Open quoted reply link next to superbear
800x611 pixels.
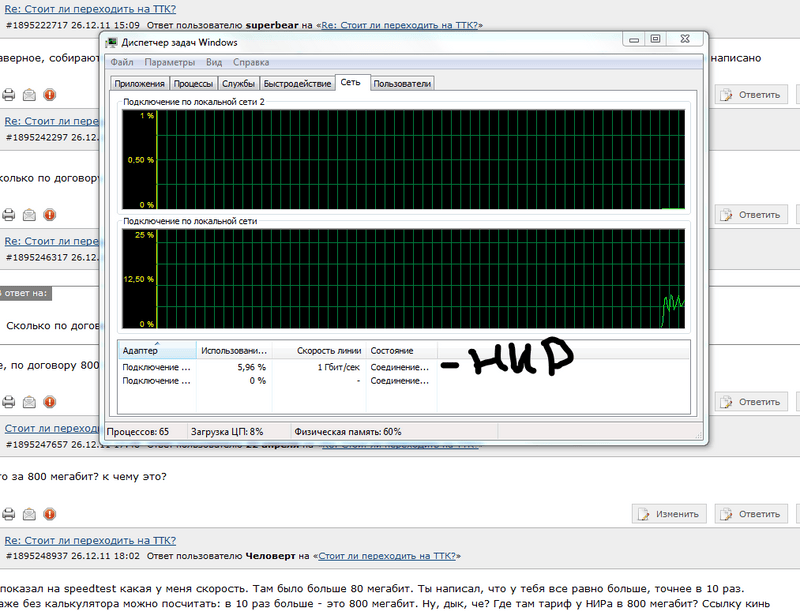pyautogui.click(x=400, y=25)
